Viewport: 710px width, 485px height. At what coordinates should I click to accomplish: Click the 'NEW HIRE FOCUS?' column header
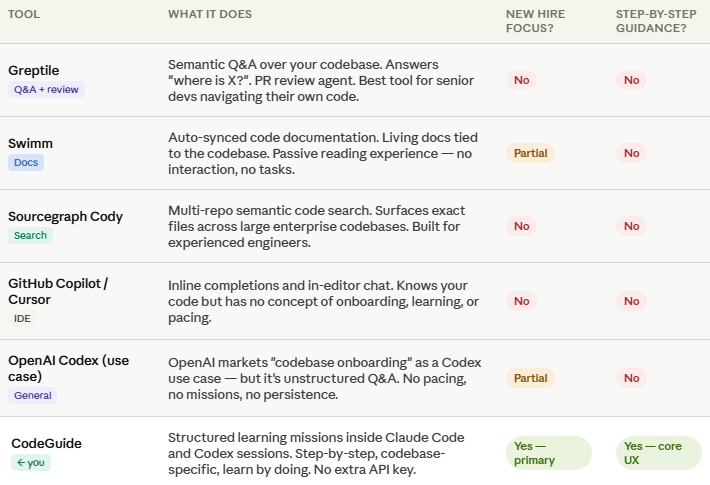535,21
